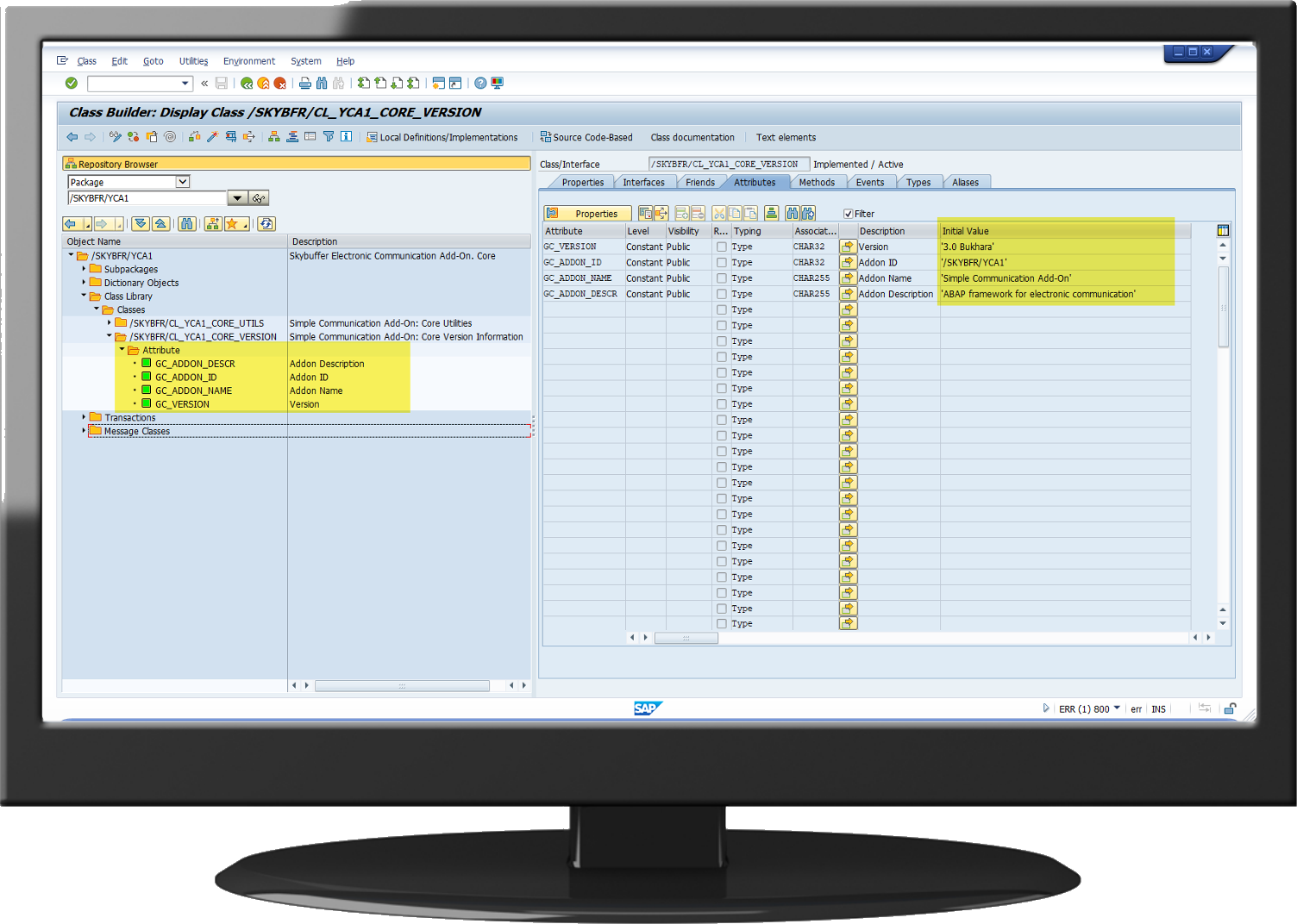Click the attributes table vertical scrollbar thumb
The height and width of the screenshot is (924, 1297).
click(1223, 308)
